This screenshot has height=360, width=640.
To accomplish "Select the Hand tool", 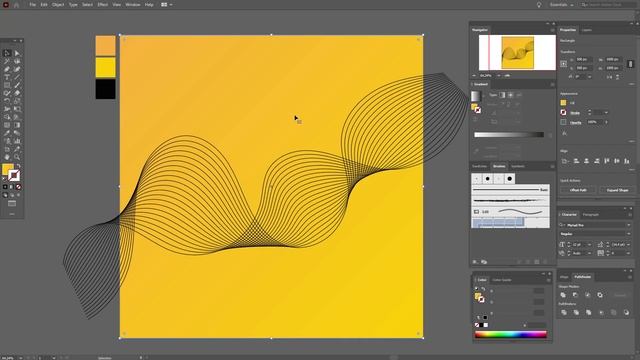I will click(7, 157).
